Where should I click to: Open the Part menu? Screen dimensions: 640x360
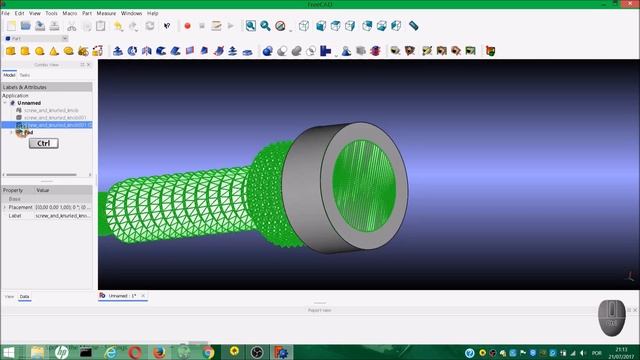[x=87, y=13]
